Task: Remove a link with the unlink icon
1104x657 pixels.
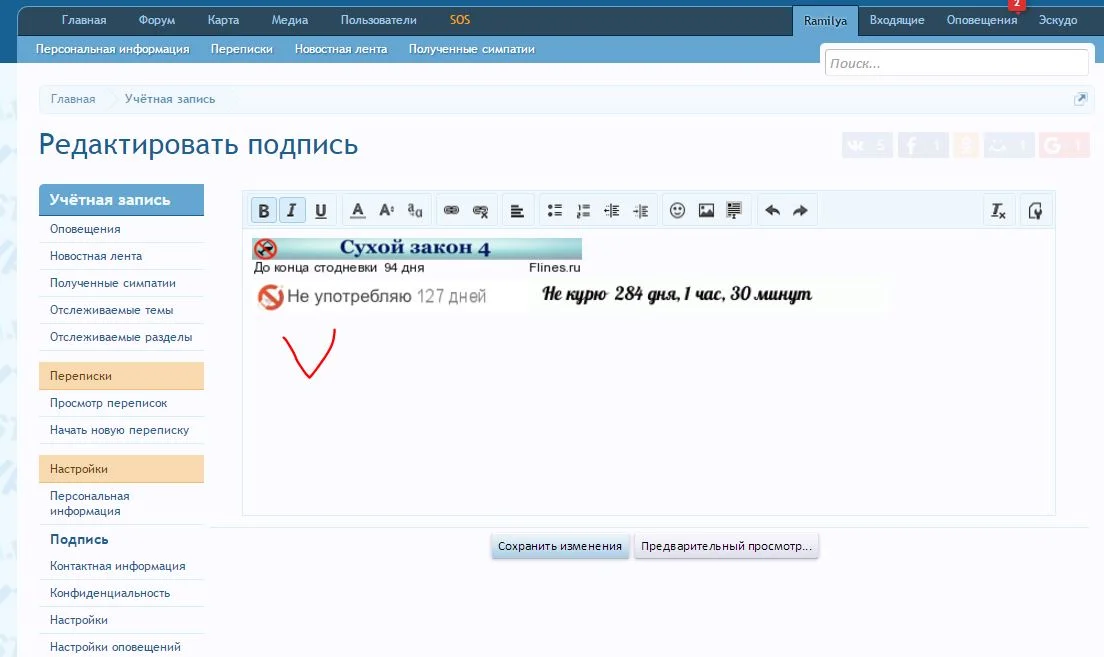Action: [480, 210]
